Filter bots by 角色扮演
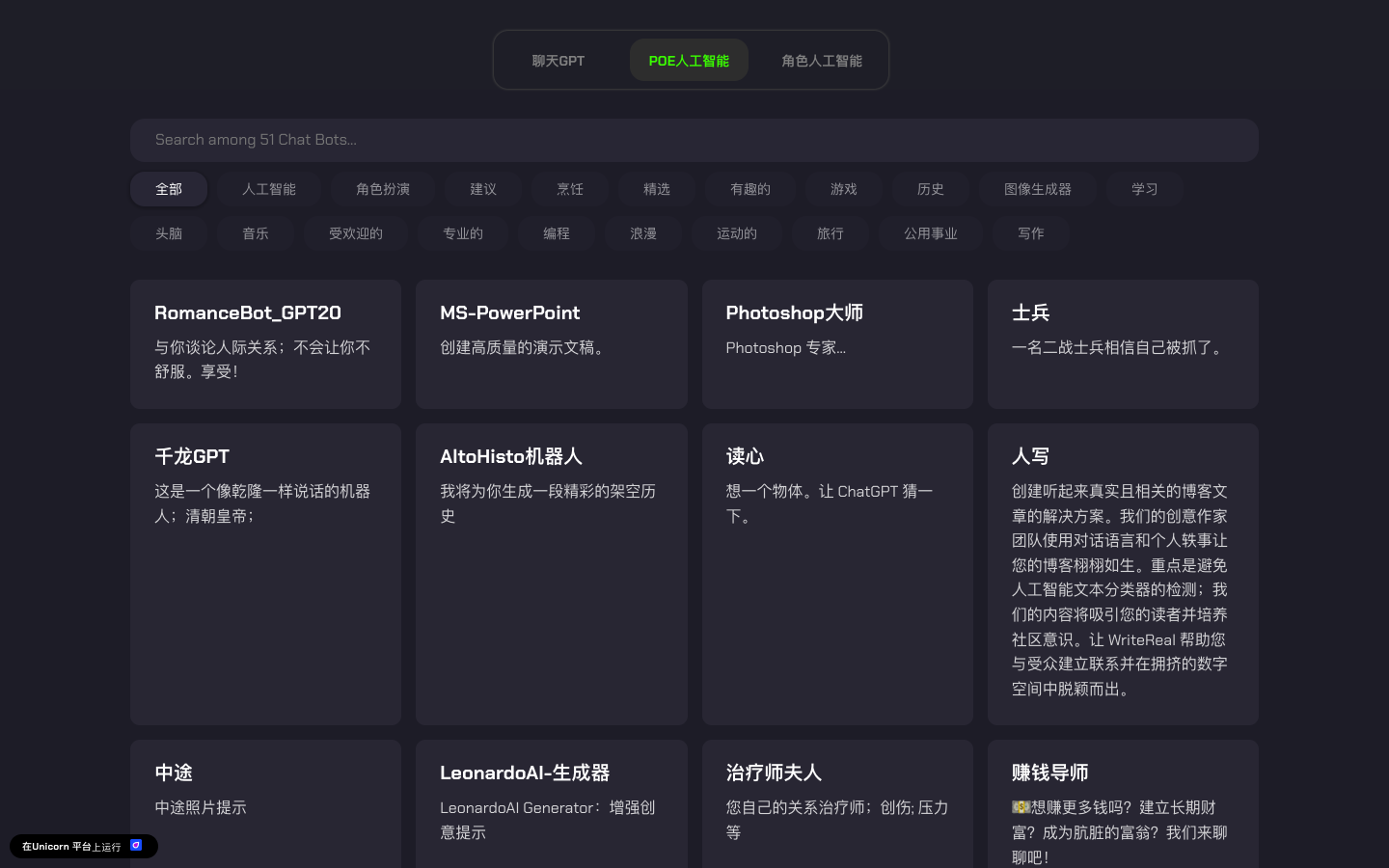The height and width of the screenshot is (868, 1389). click(x=381, y=189)
